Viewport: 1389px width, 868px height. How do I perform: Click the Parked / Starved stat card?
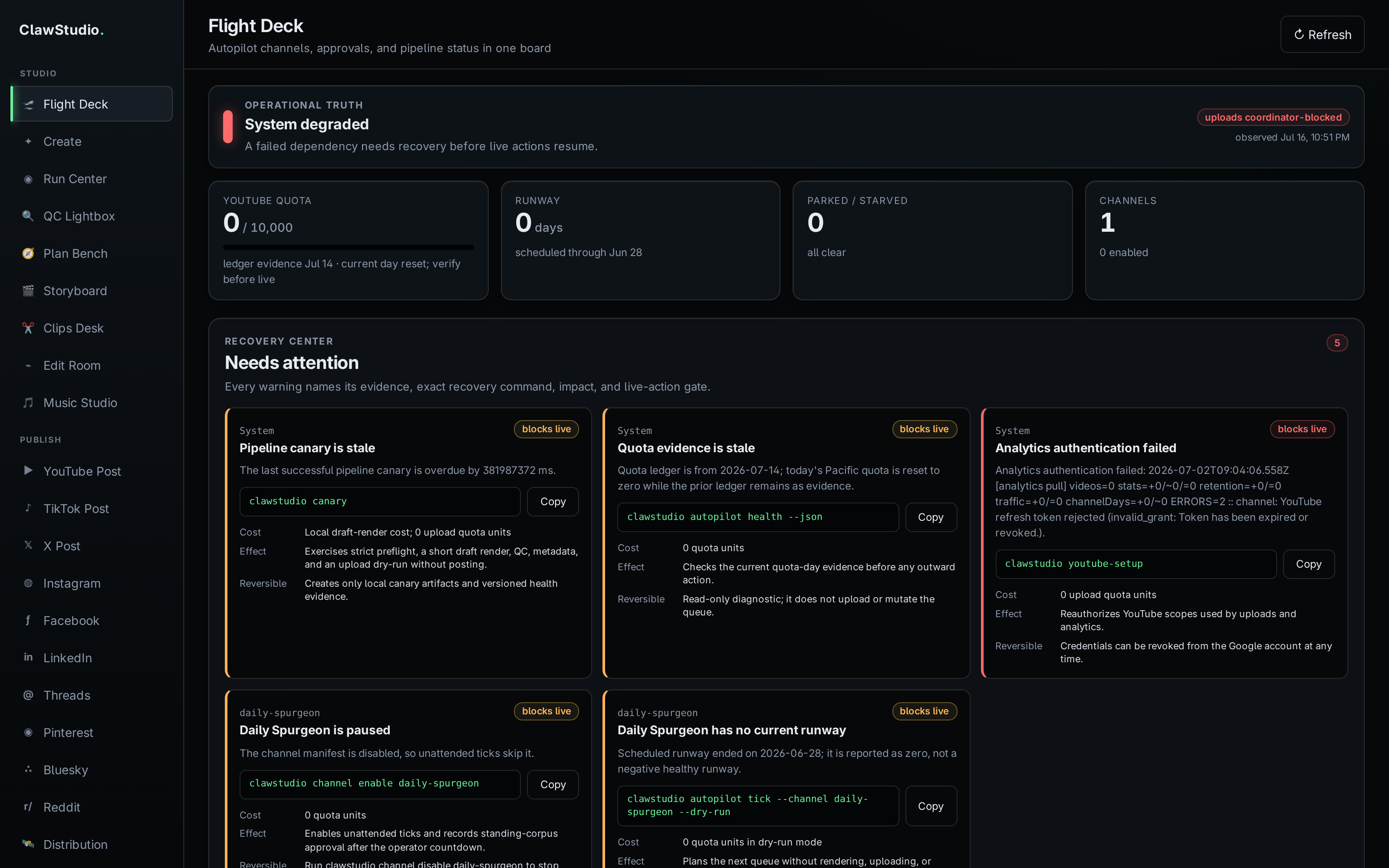(x=932, y=240)
